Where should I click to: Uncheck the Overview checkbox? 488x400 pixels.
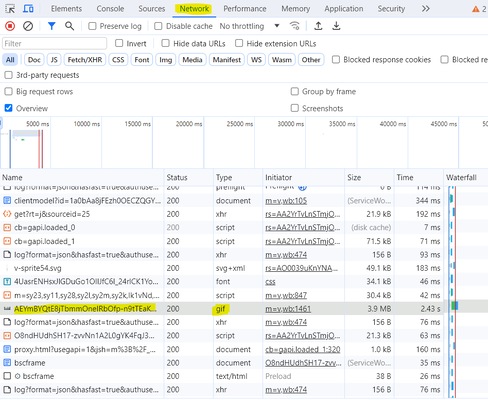tap(8, 108)
